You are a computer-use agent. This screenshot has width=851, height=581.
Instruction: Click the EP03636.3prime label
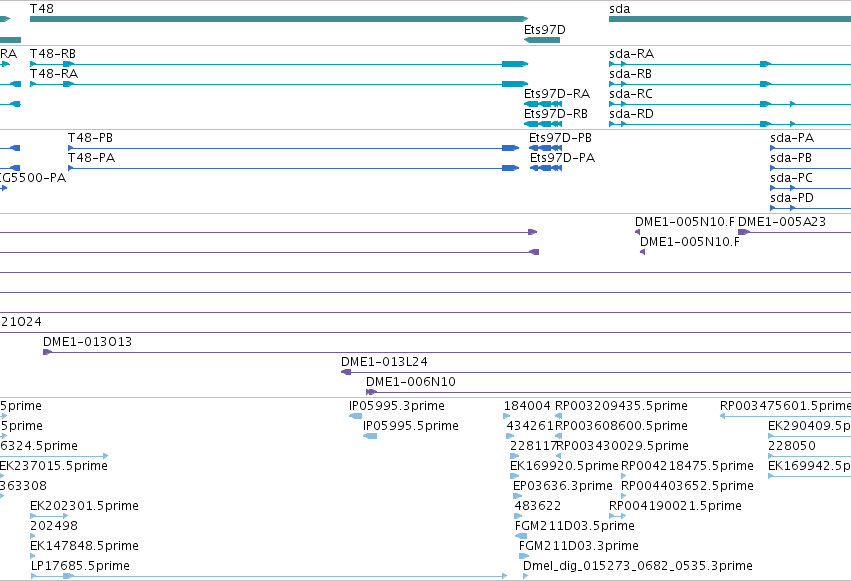coord(563,486)
